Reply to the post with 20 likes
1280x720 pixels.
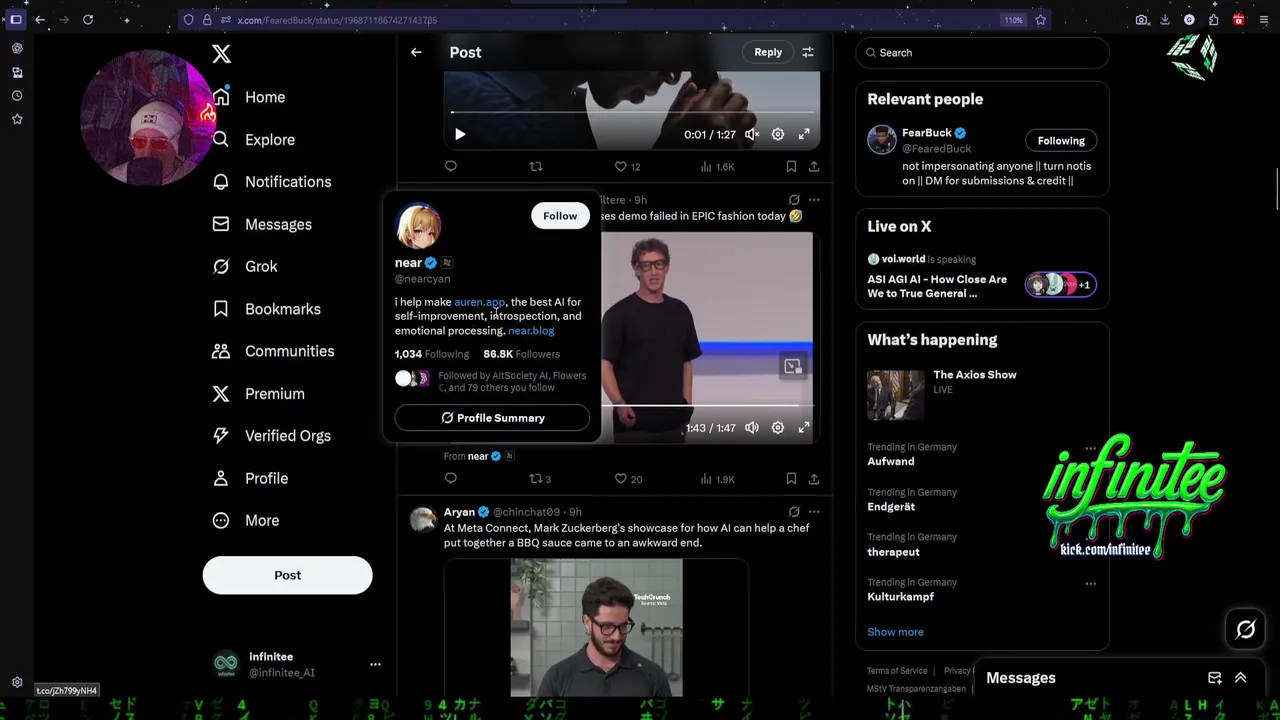[x=451, y=479]
